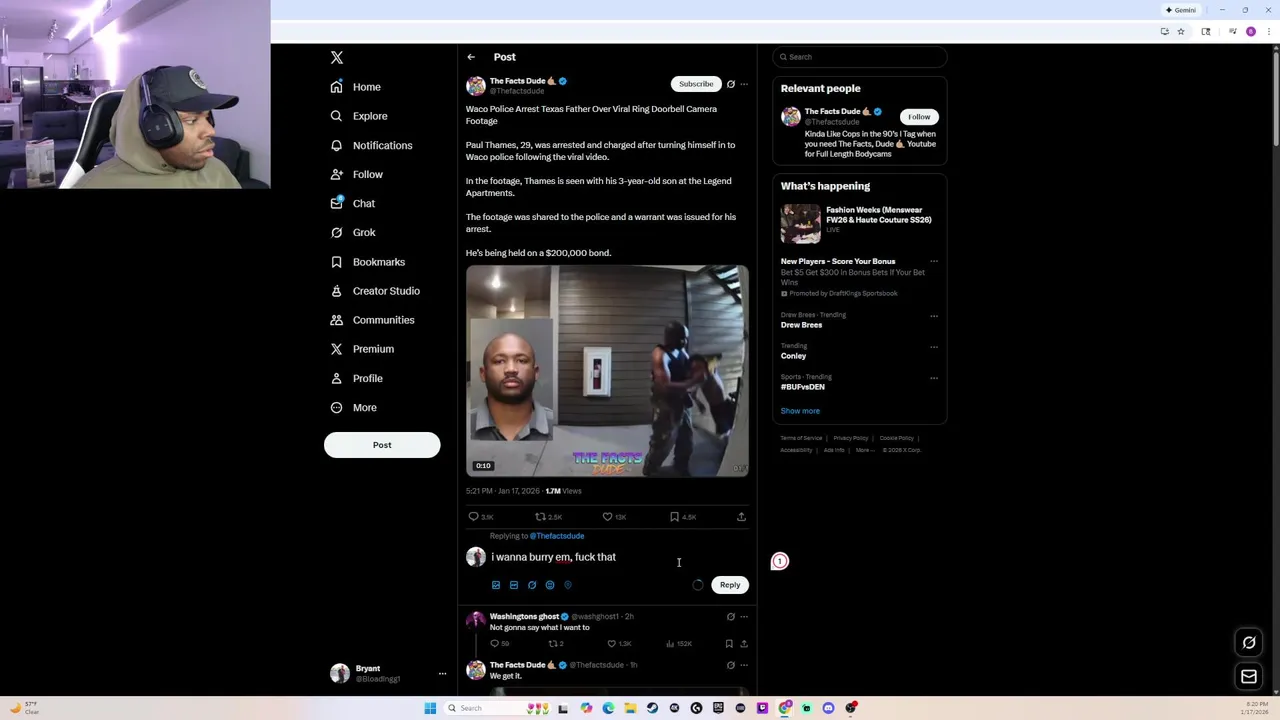1280x720 pixels.
Task: Bookmark the Washingtons ghost reply
Action: [x=729, y=644]
